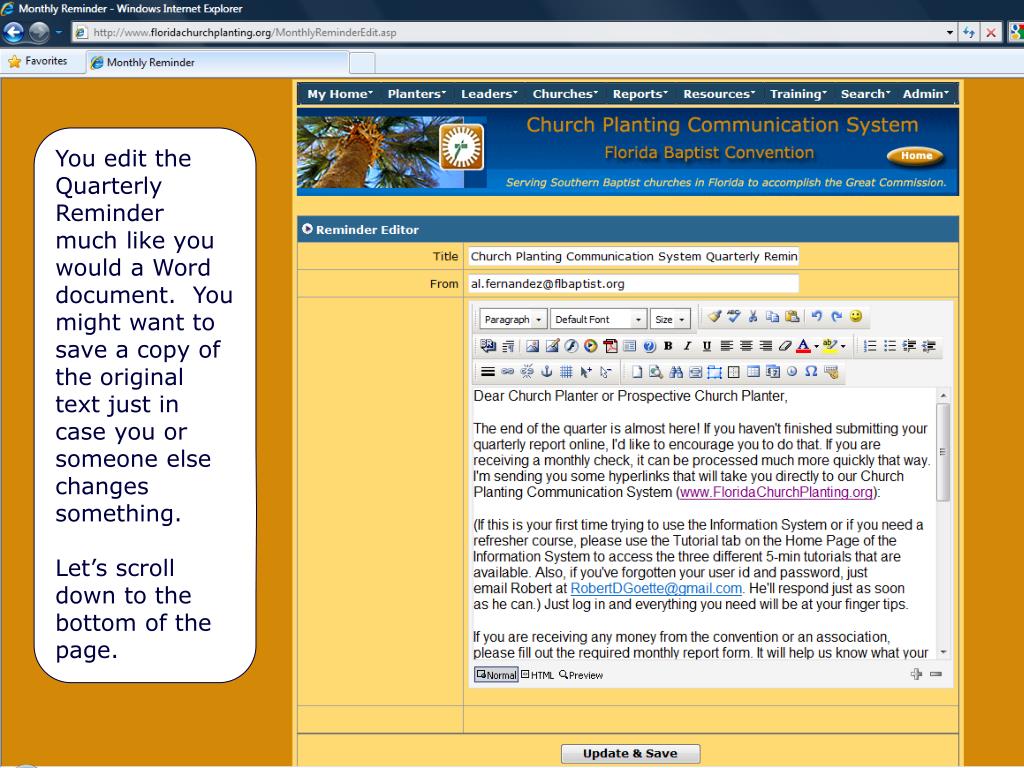Undo the last edit in the editor

pos(816,317)
